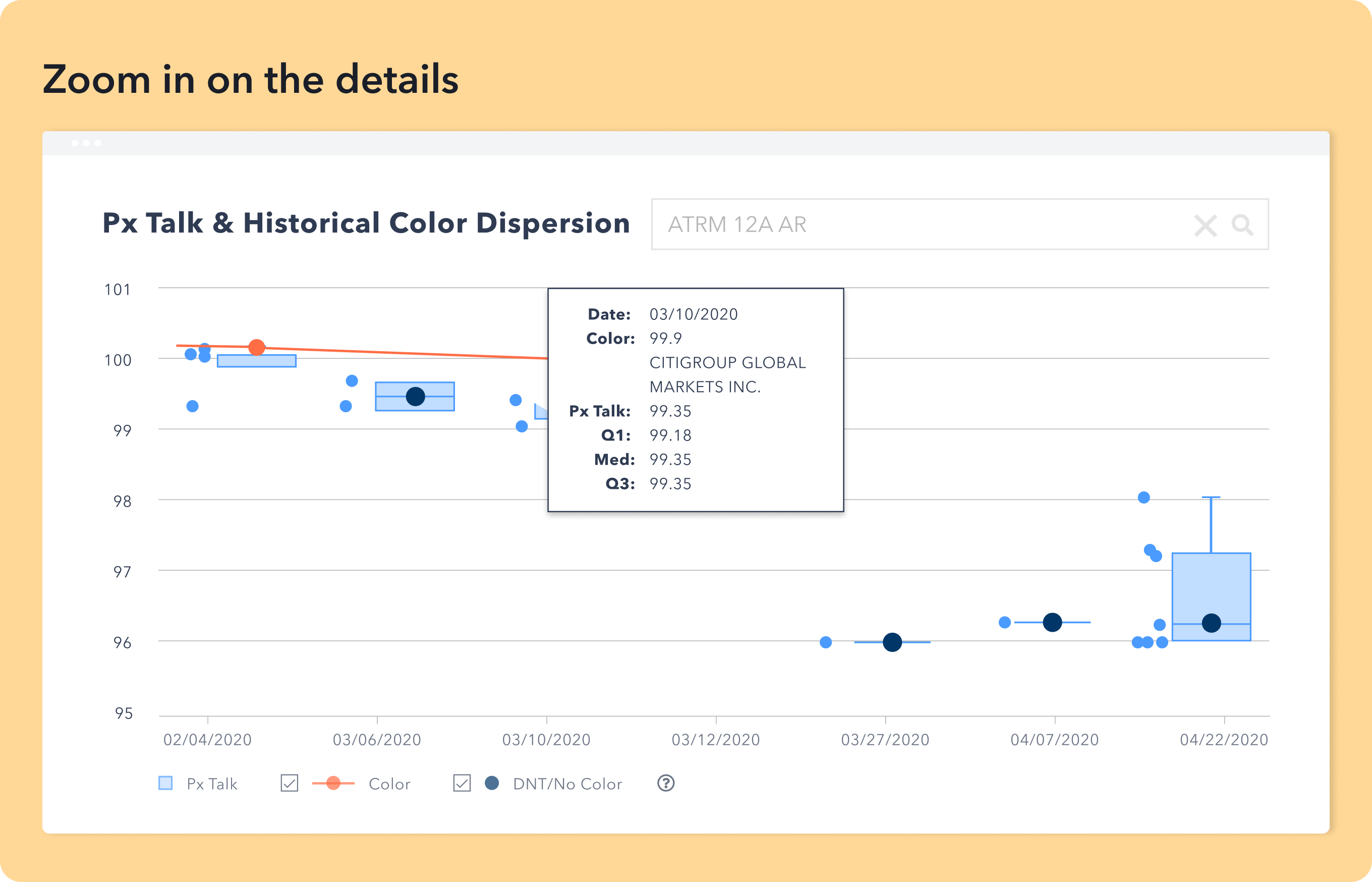Click the dark dot in 04/22/2020 box
The image size is (1372, 882).
[1211, 623]
